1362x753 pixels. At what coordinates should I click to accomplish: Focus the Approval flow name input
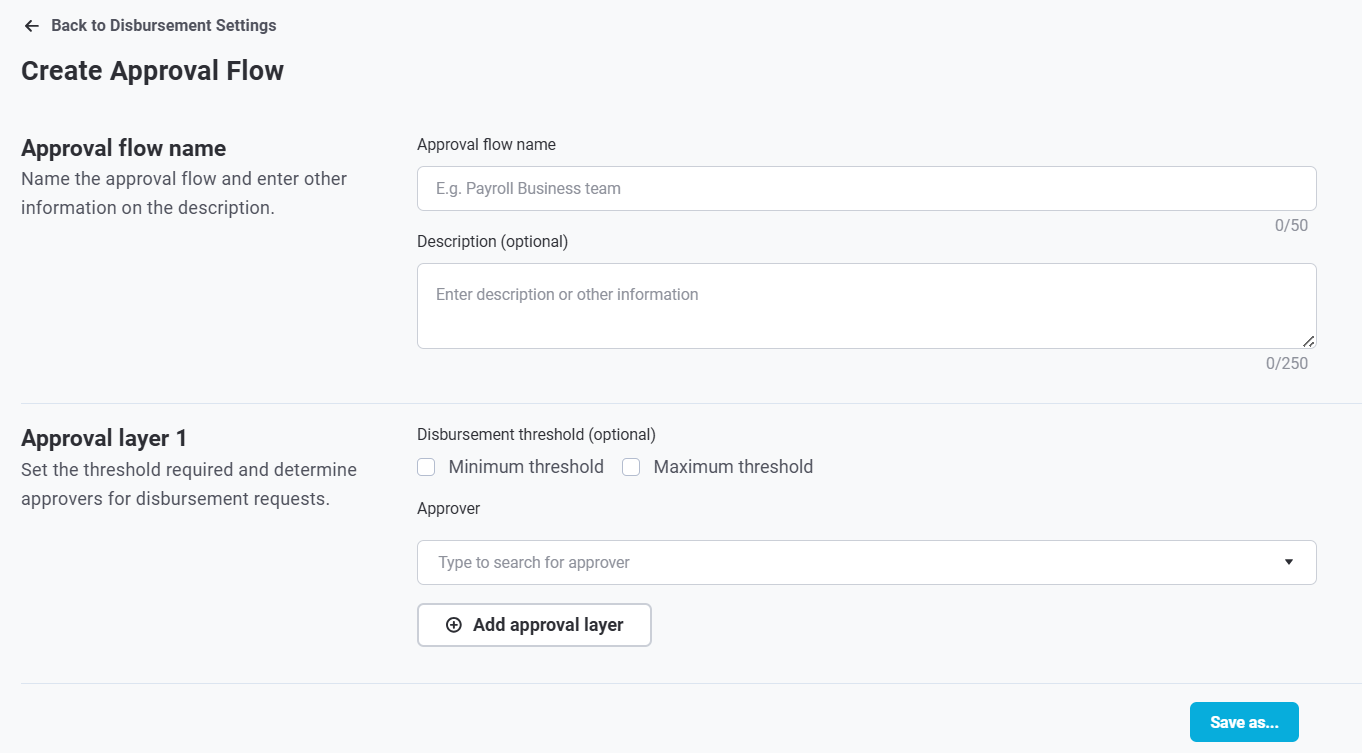tap(866, 188)
